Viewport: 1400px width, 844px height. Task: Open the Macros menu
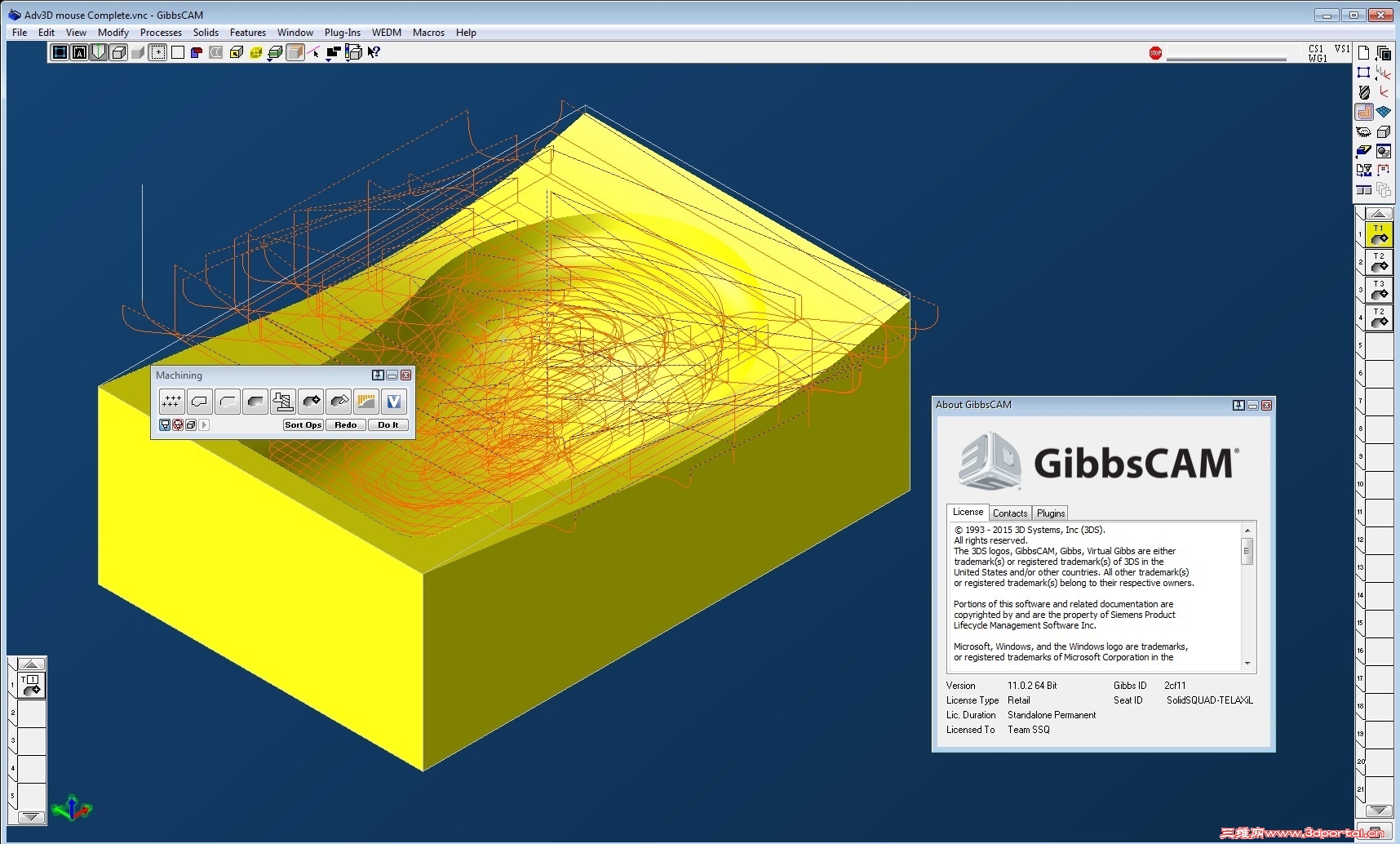point(428,33)
